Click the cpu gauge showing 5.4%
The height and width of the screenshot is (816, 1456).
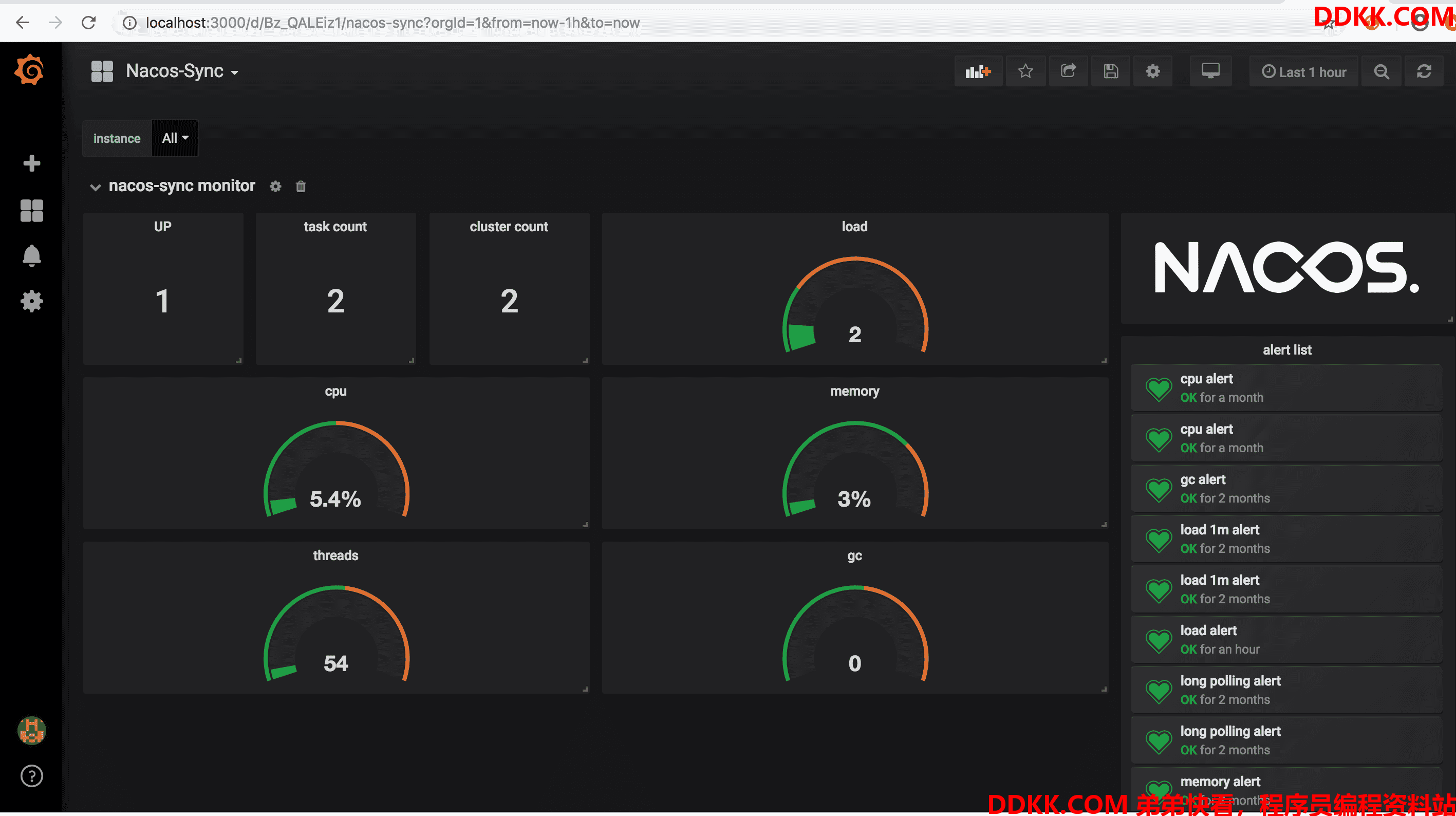pyautogui.click(x=337, y=469)
